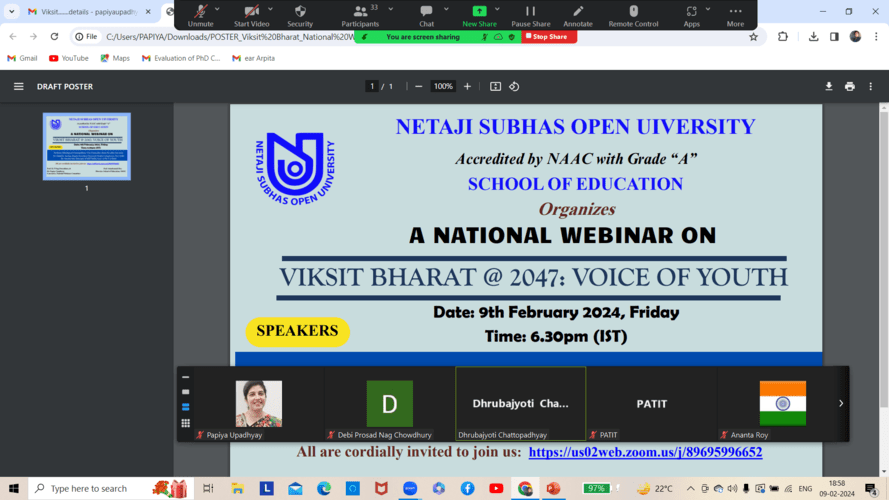Open Microsoft Edge from taskbar
The width and height of the screenshot is (889, 500).
click(324, 488)
